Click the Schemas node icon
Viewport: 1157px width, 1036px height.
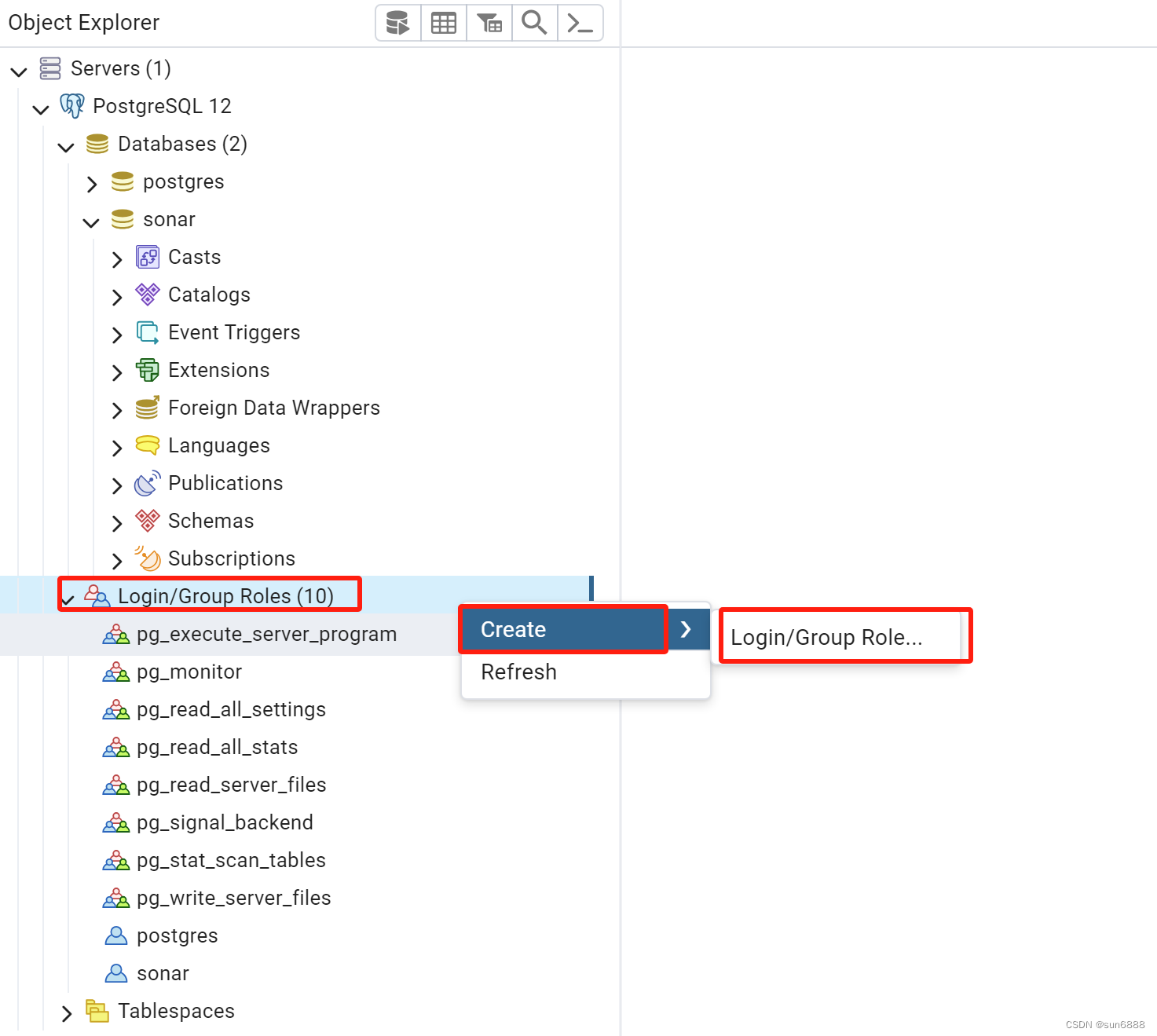tap(148, 521)
